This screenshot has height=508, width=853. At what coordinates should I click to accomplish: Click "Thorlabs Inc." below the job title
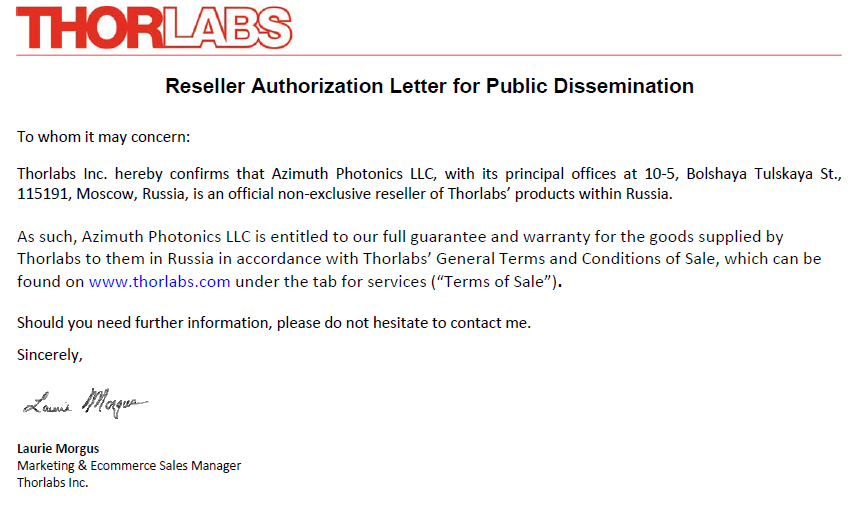pos(53,482)
